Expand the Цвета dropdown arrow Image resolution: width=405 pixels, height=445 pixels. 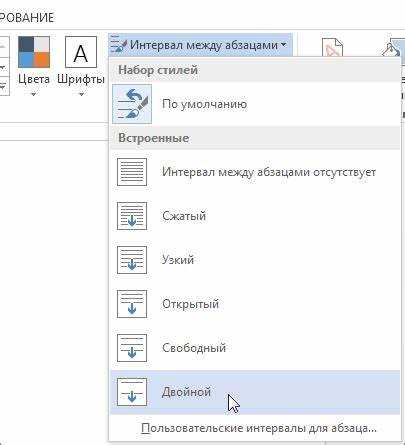click(x=33, y=95)
